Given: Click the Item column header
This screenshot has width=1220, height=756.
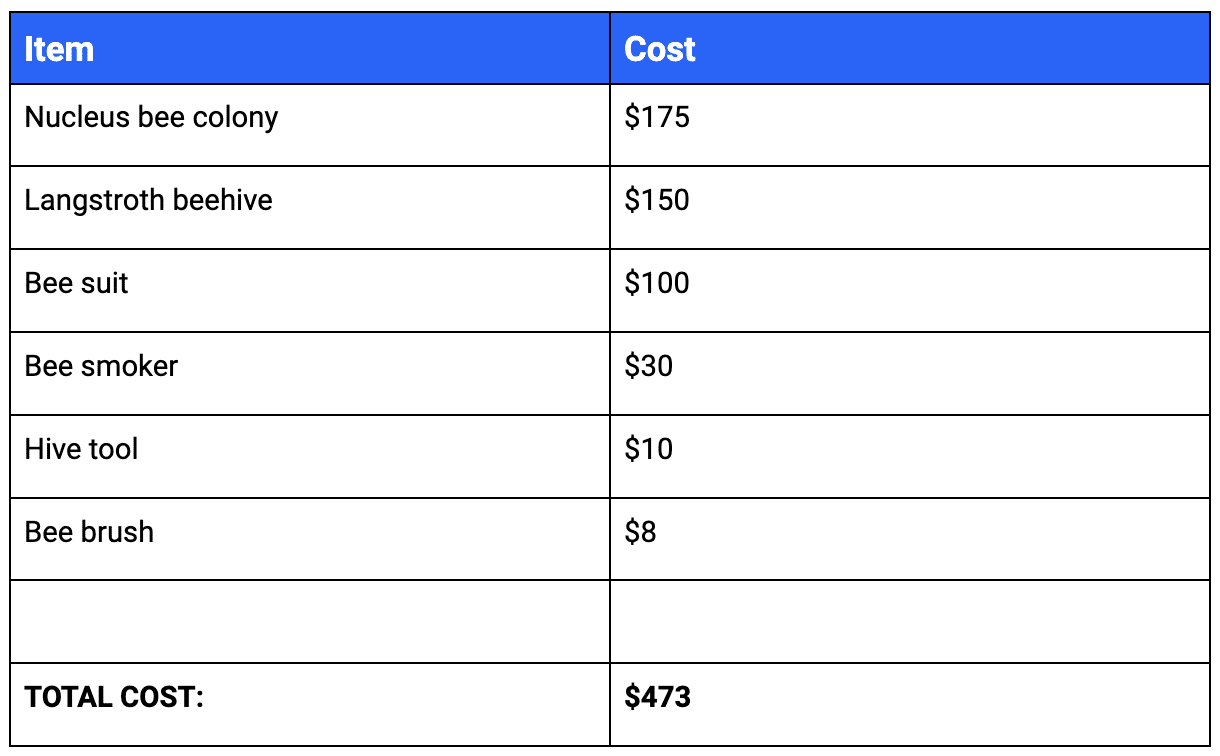Looking at the screenshot, I should [x=310, y=48].
